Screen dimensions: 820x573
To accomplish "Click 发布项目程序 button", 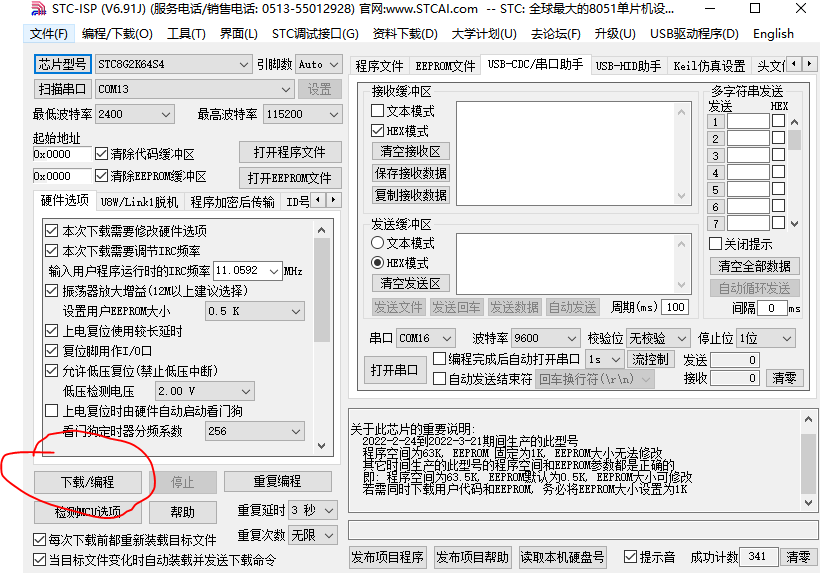I will tap(387, 557).
